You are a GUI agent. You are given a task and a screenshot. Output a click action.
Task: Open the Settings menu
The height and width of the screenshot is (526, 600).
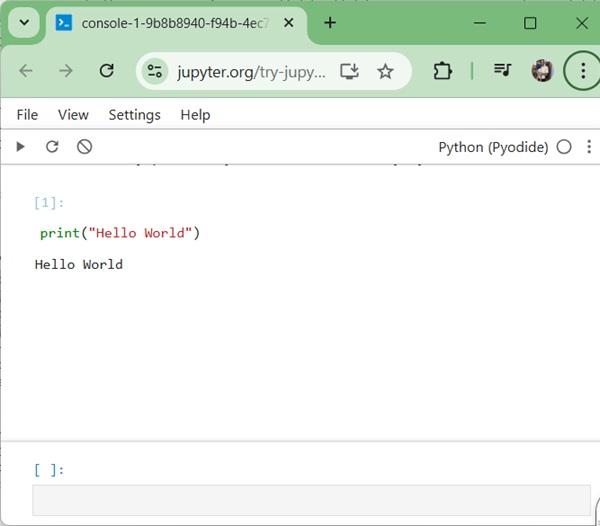(x=135, y=115)
